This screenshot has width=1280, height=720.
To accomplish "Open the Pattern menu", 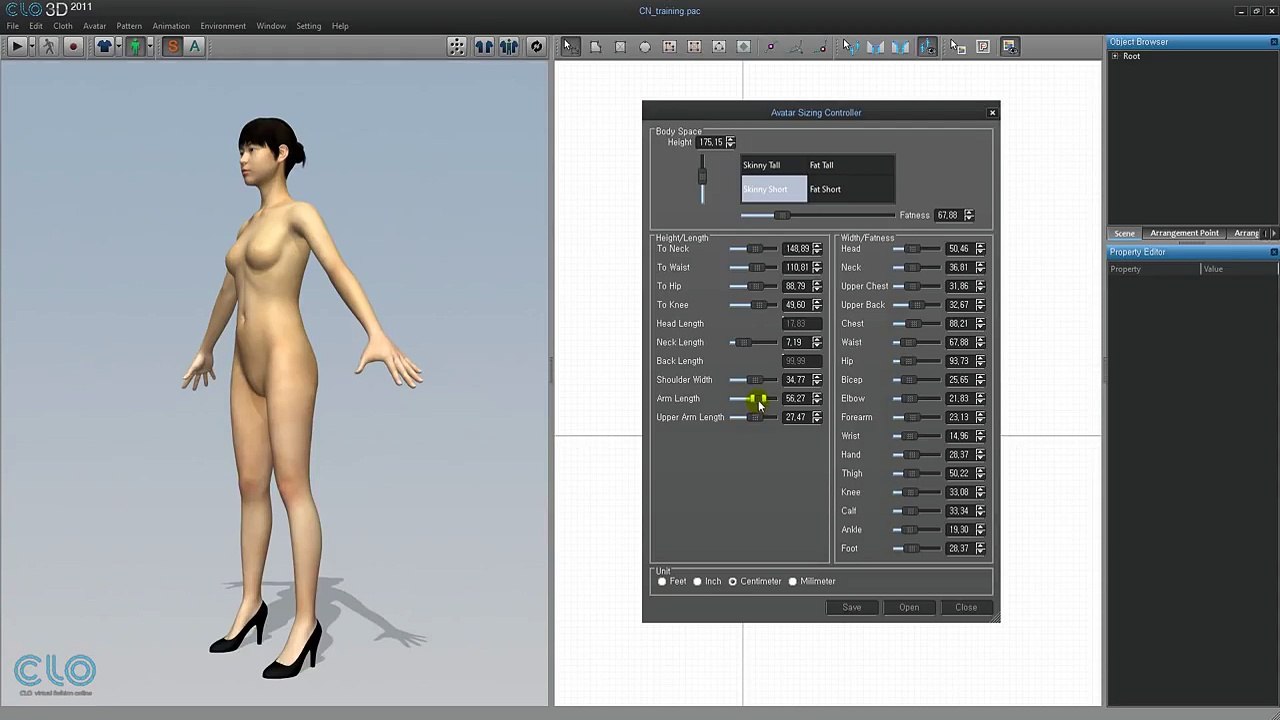I will click(129, 26).
